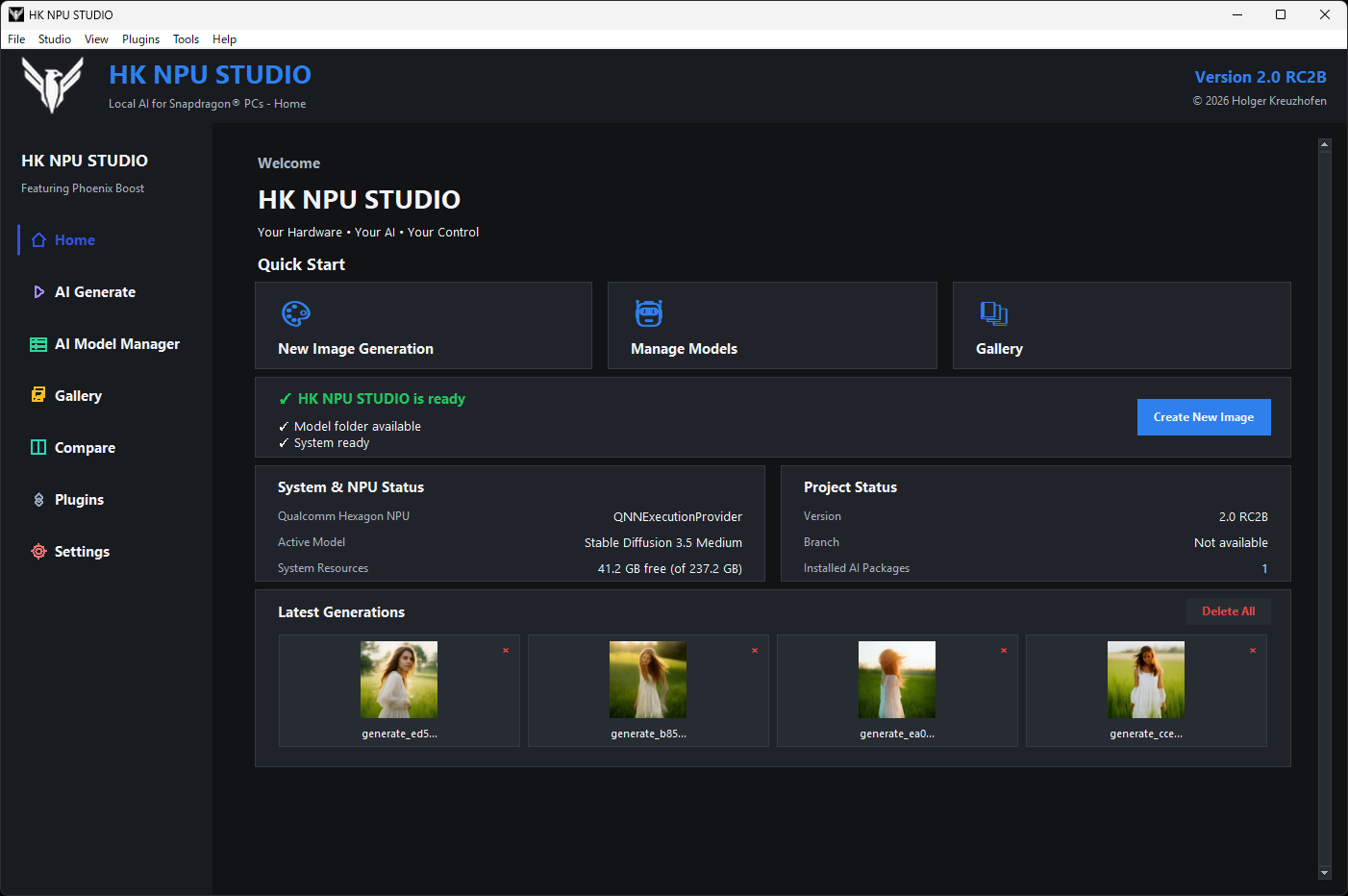
Task: Click the scrollbar up arrow
Action: pos(1325,144)
